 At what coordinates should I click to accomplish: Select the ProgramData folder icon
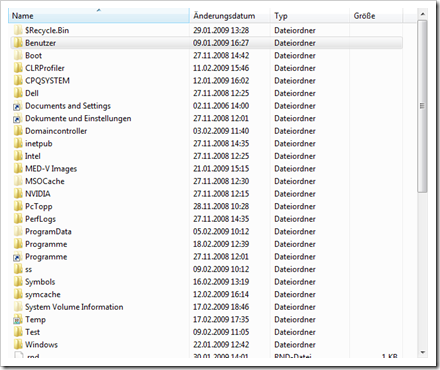(x=18, y=231)
